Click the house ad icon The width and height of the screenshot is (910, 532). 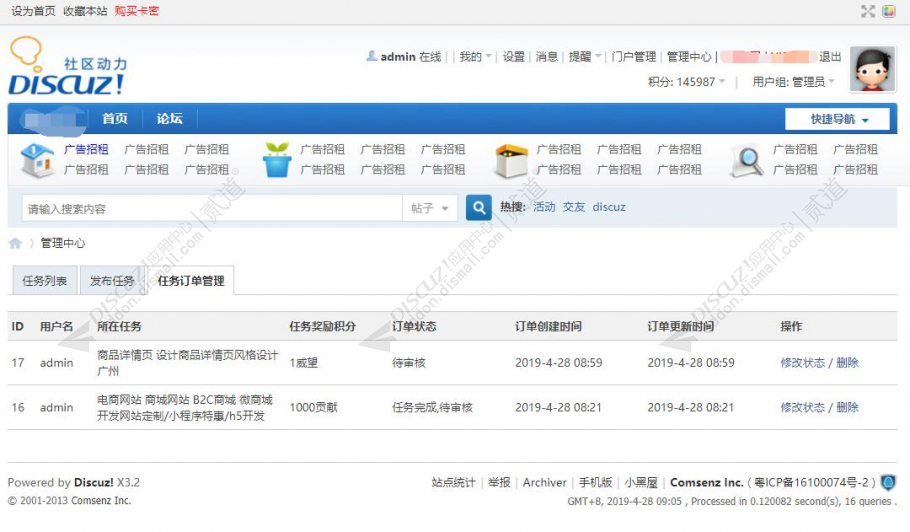(x=37, y=160)
